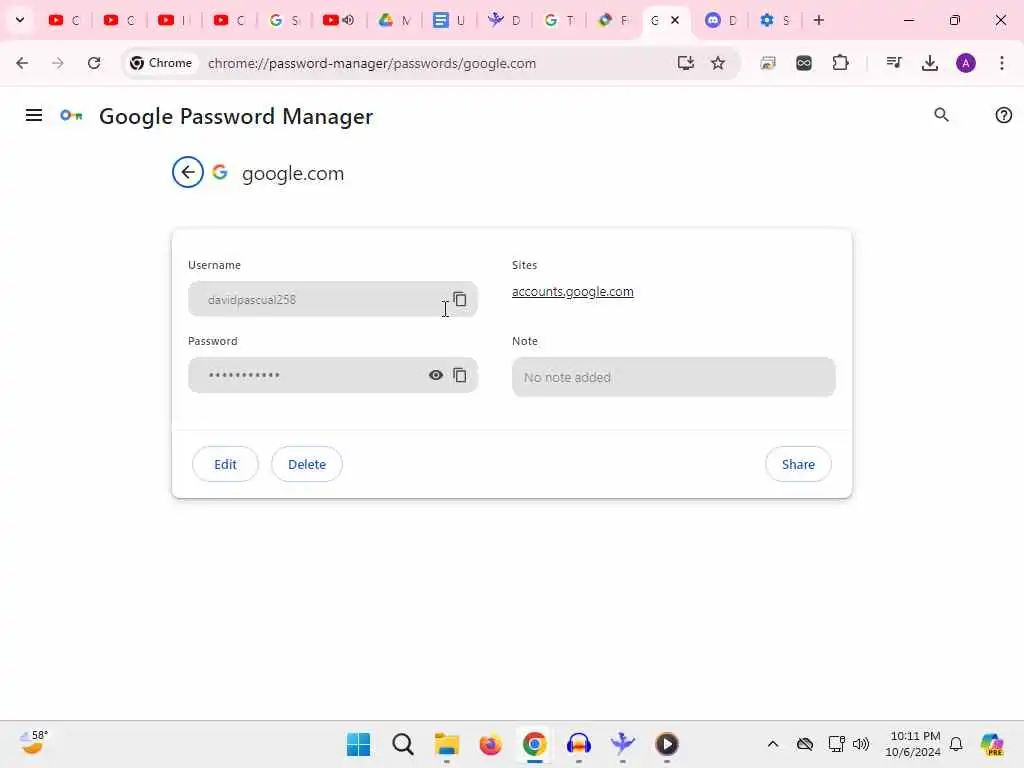Search saved passwords with magnifier icon
Screen dimensions: 1024x768
(x=941, y=115)
